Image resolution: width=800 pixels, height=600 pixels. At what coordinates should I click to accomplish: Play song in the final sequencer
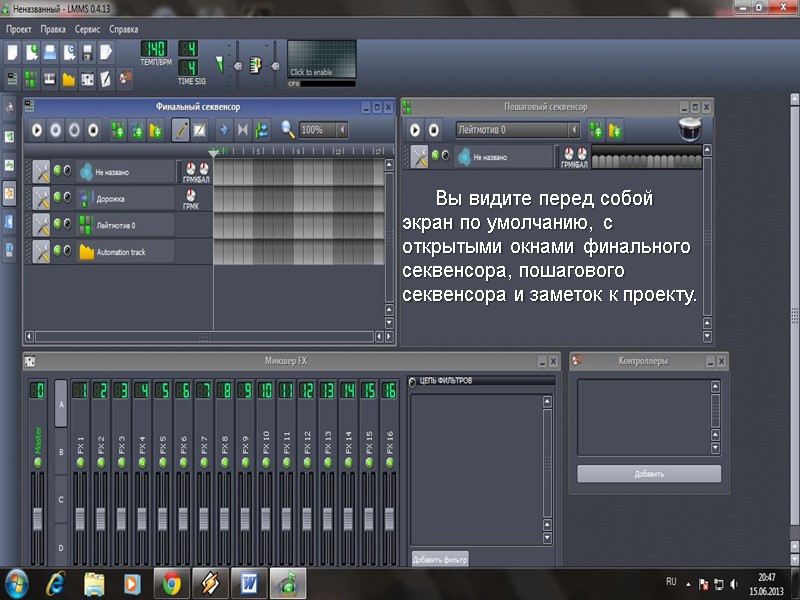(37, 130)
